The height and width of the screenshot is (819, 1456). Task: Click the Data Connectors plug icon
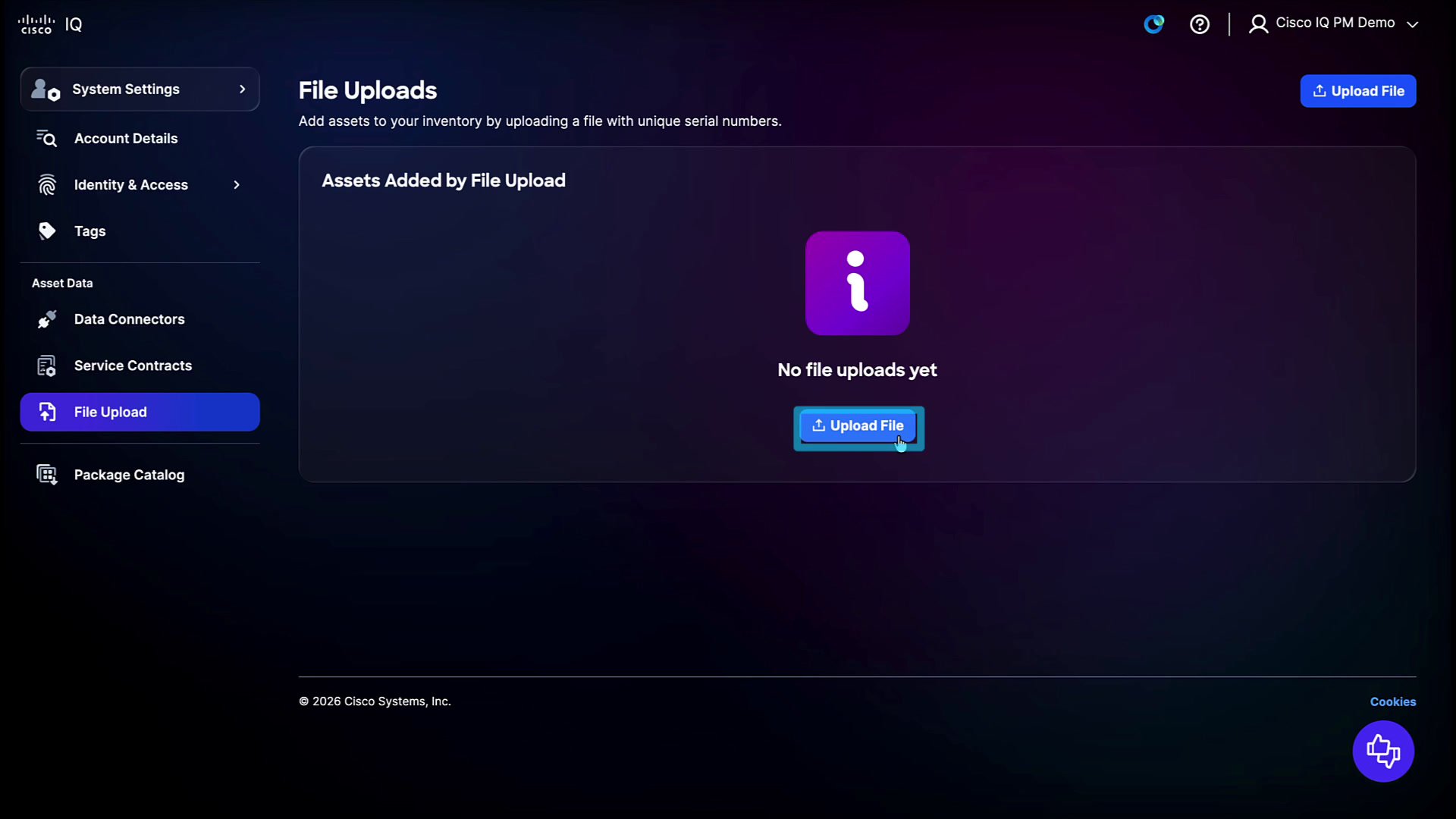pos(47,319)
